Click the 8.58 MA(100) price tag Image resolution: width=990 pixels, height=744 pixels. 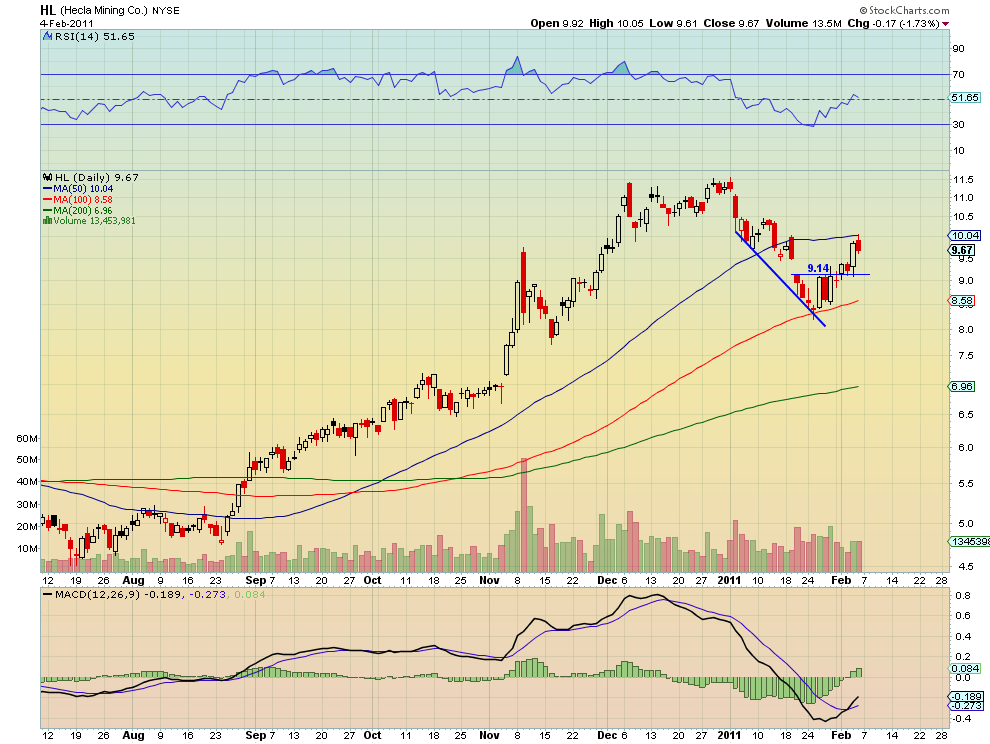962,301
